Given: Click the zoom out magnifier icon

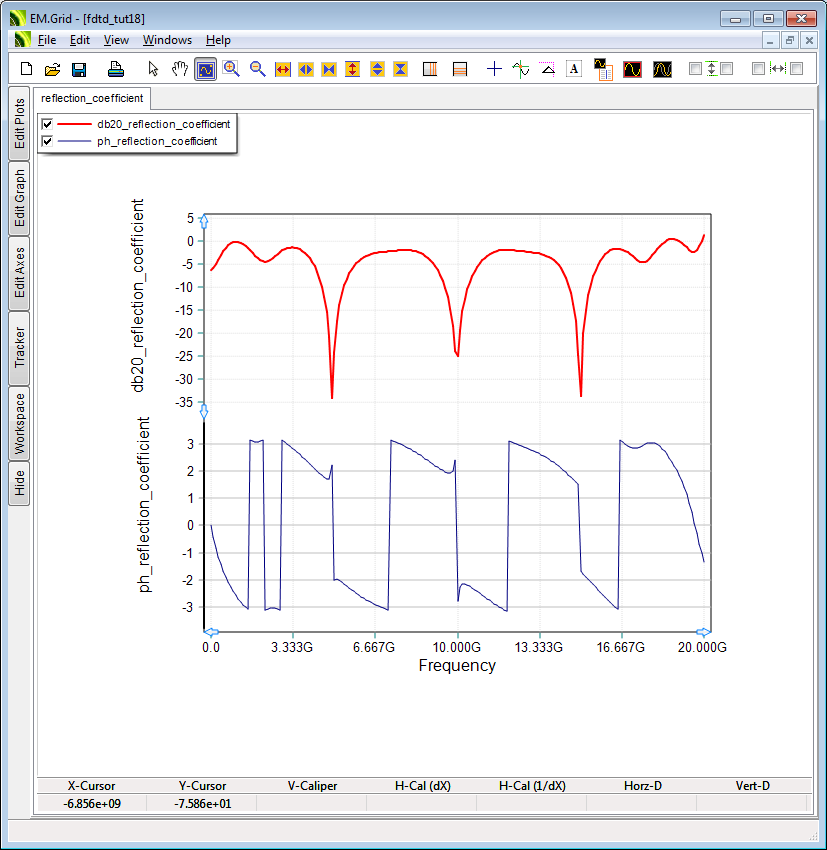Looking at the screenshot, I should pyautogui.click(x=257, y=69).
